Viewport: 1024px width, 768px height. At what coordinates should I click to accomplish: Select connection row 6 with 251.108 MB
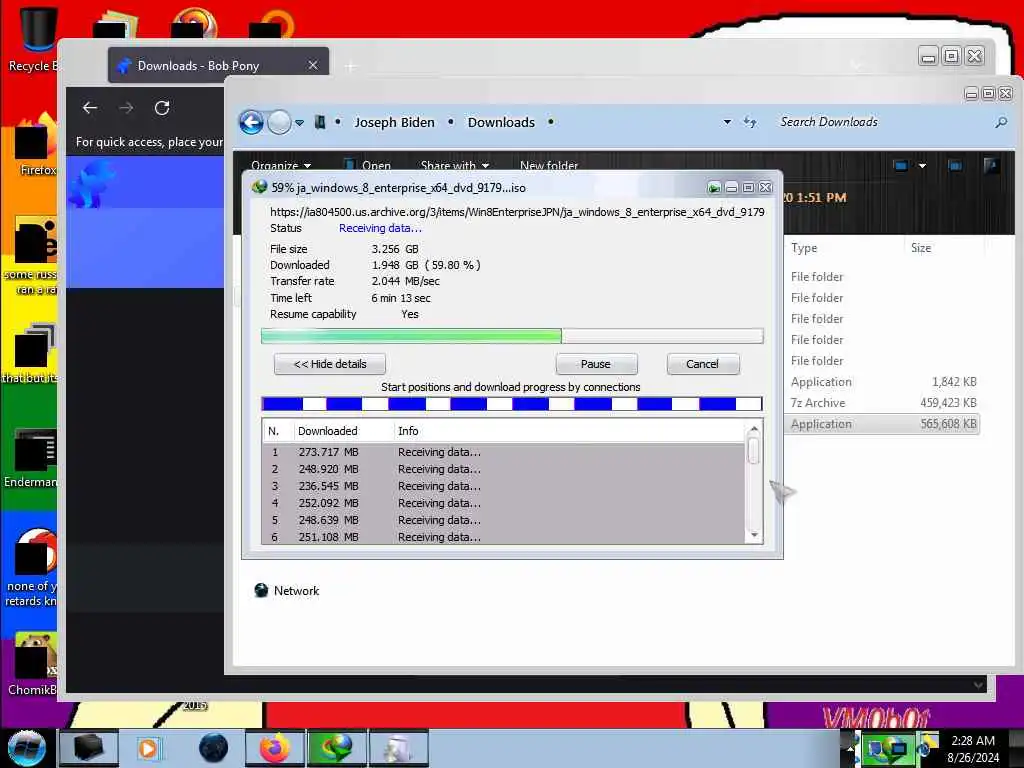503,537
